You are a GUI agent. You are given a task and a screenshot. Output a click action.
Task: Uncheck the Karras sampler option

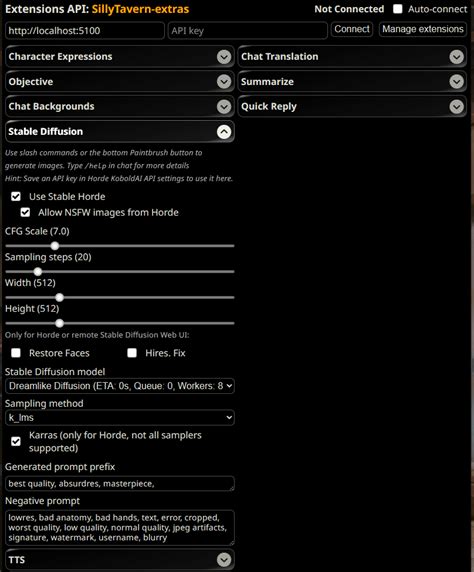click(16, 441)
